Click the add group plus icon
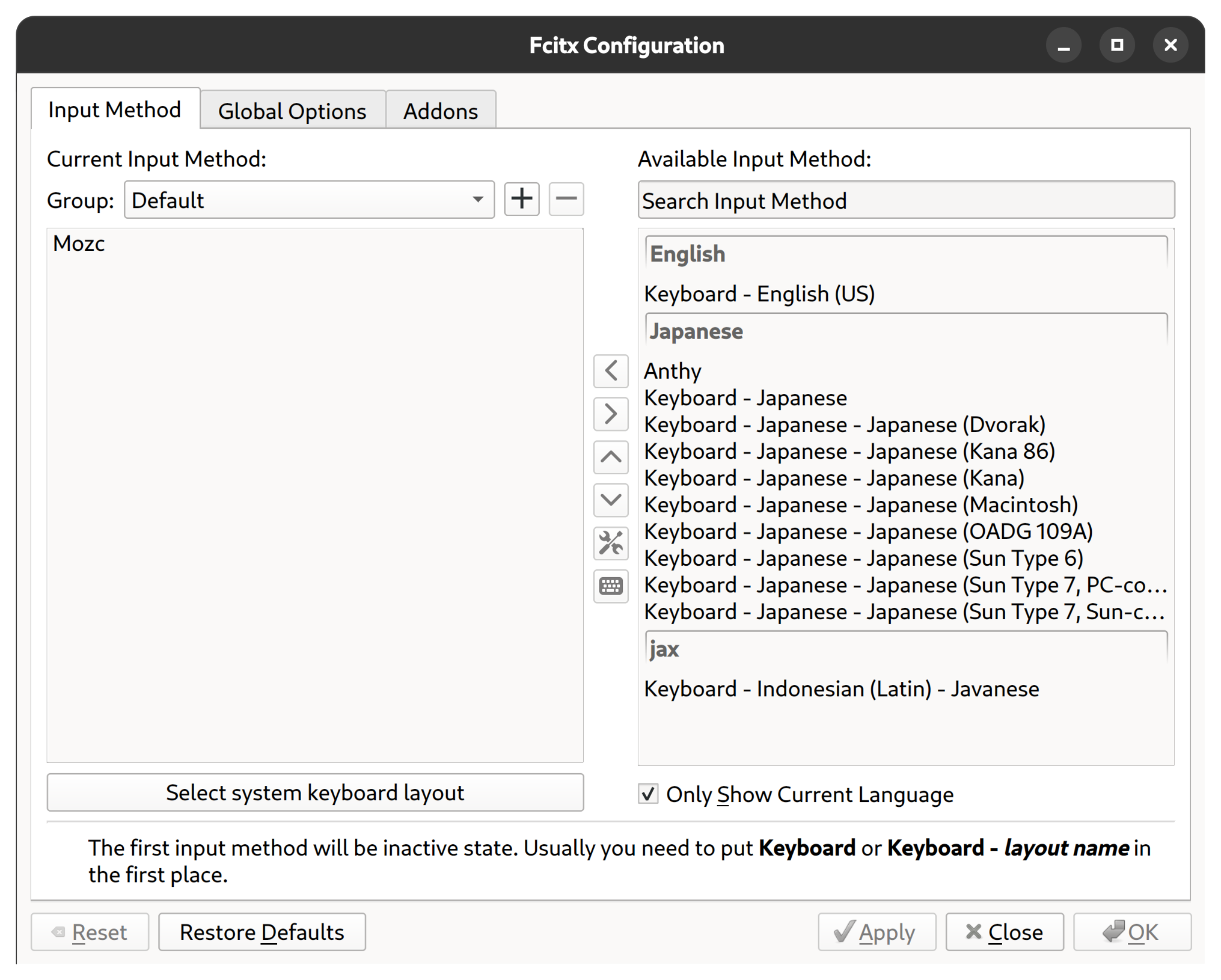 point(521,199)
